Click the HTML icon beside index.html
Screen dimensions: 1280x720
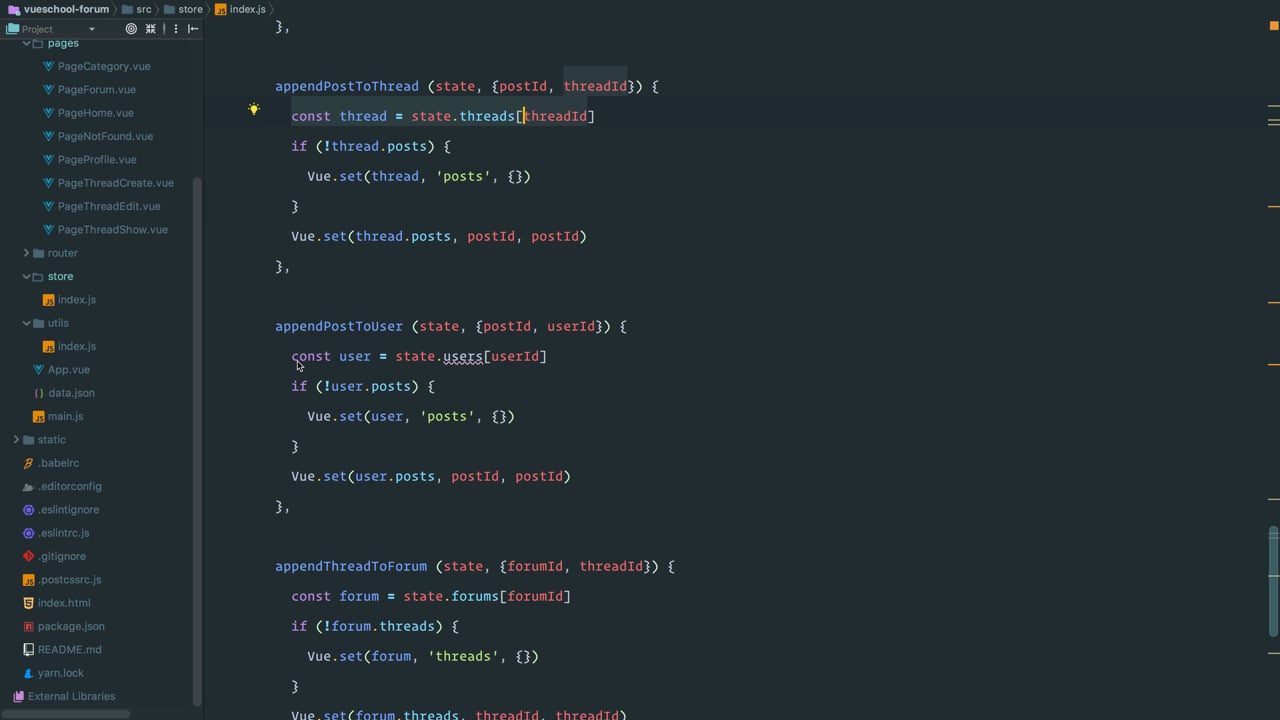point(28,603)
